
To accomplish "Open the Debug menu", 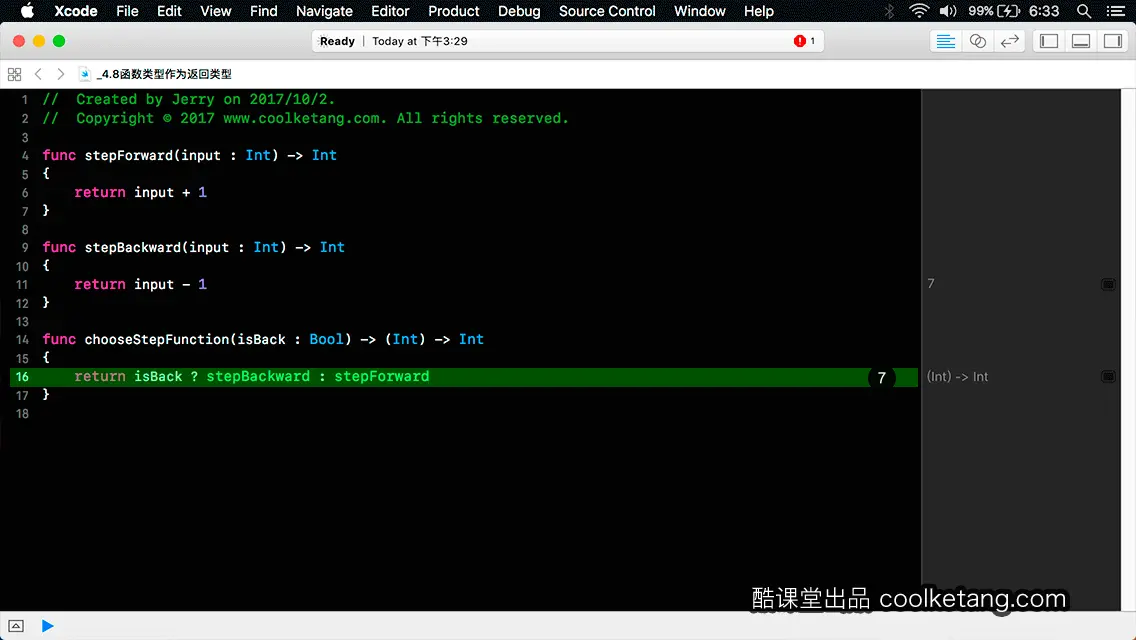I will click(519, 11).
